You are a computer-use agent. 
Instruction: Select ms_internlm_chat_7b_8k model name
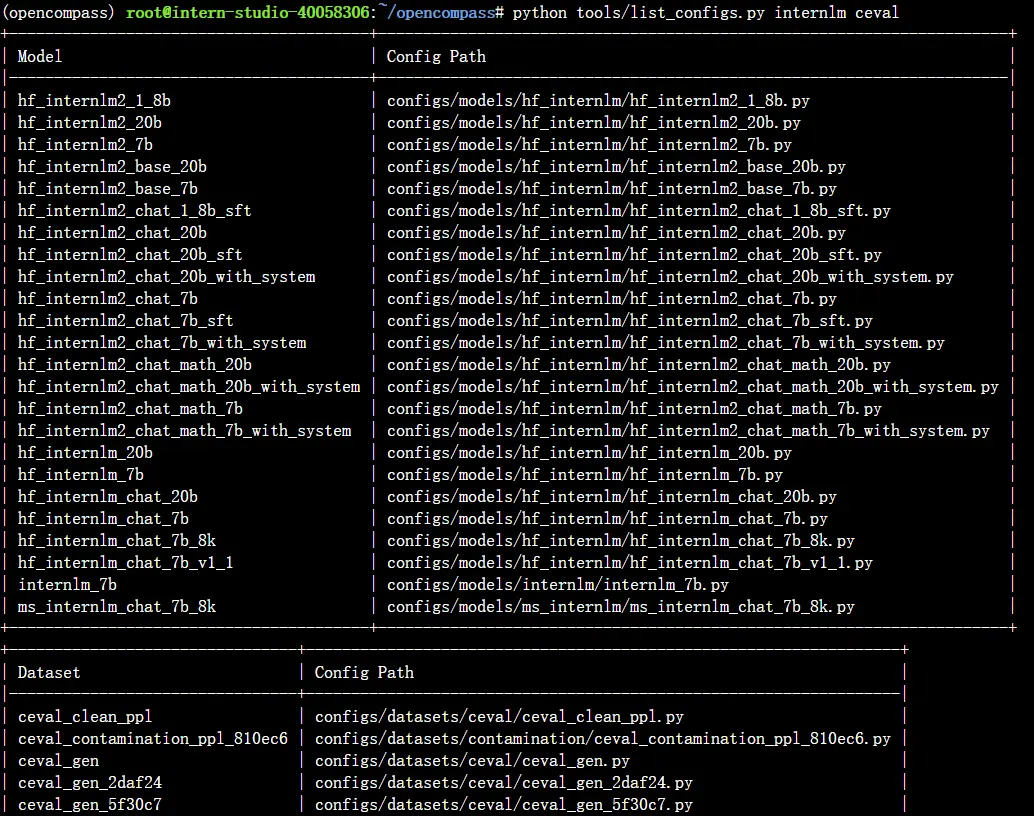[117, 606]
